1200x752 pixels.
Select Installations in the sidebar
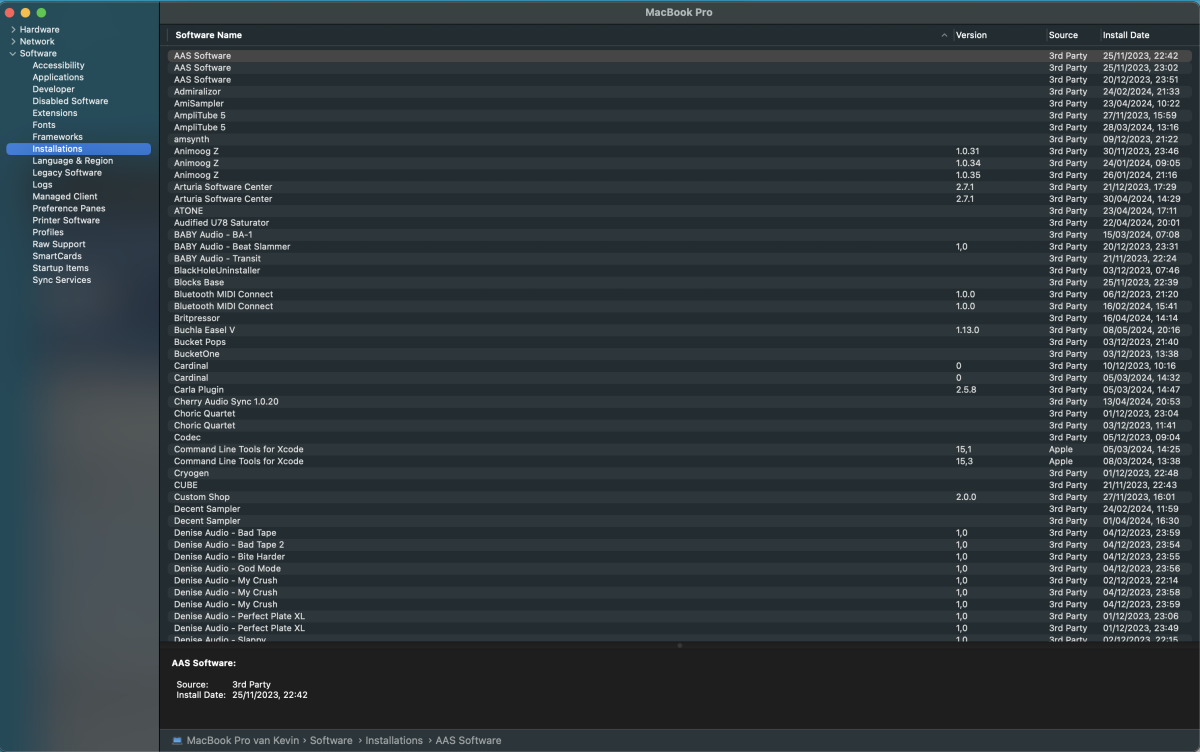point(78,149)
